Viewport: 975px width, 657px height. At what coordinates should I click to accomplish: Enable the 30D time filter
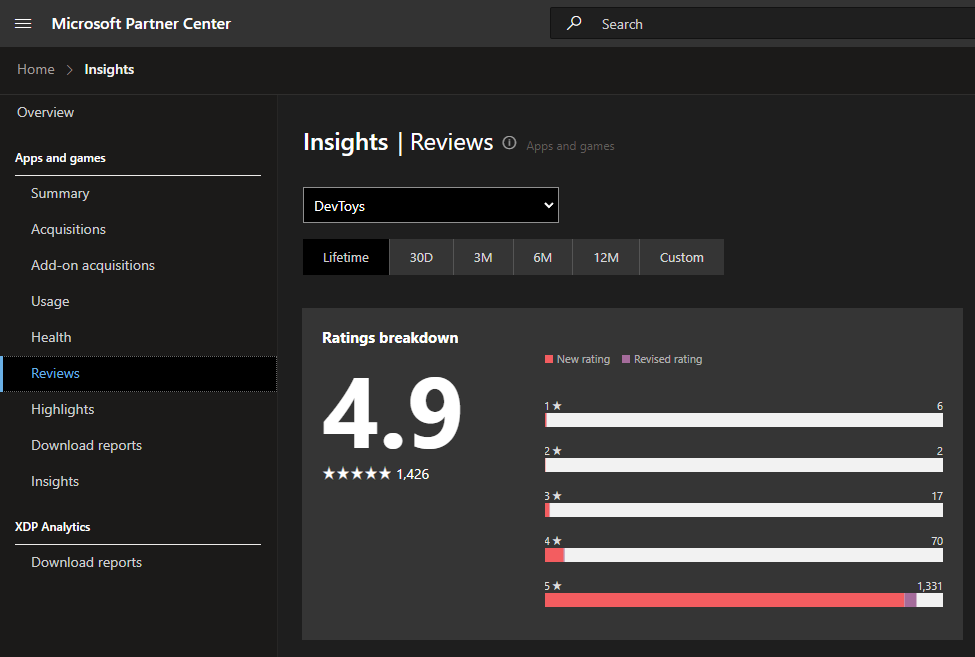(421, 257)
